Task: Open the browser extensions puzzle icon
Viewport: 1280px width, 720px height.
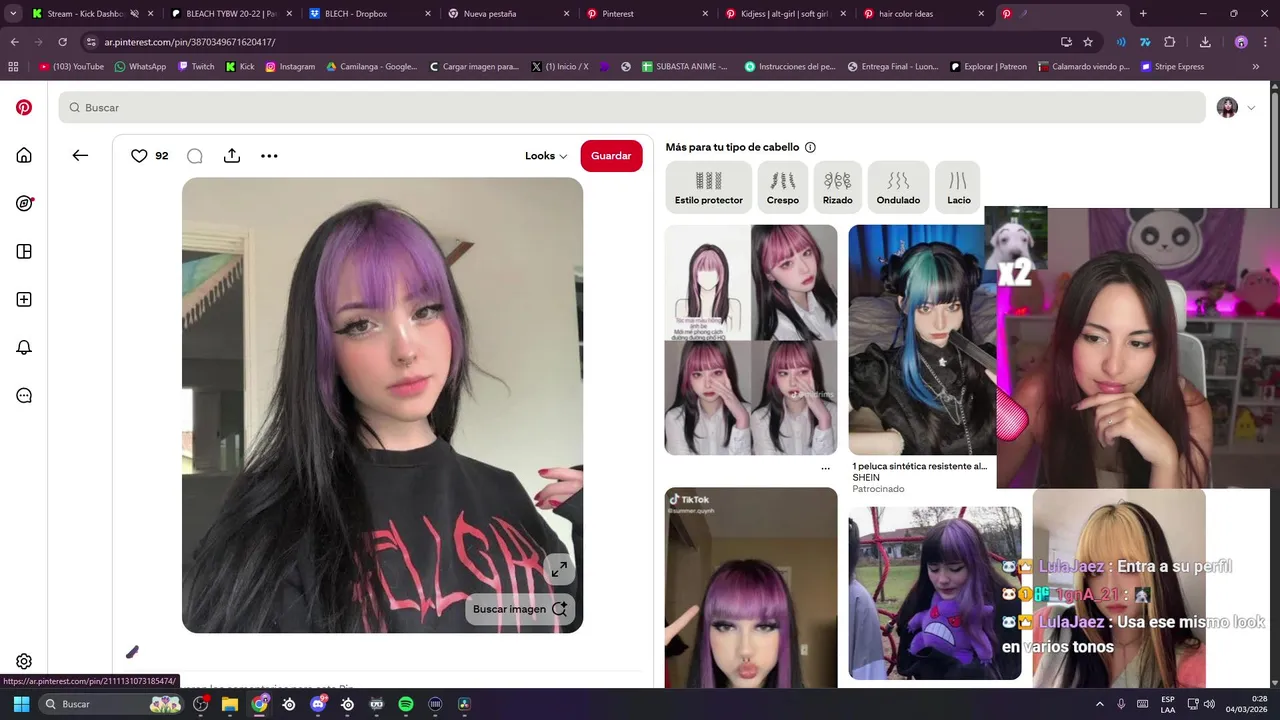Action: coord(1170,42)
